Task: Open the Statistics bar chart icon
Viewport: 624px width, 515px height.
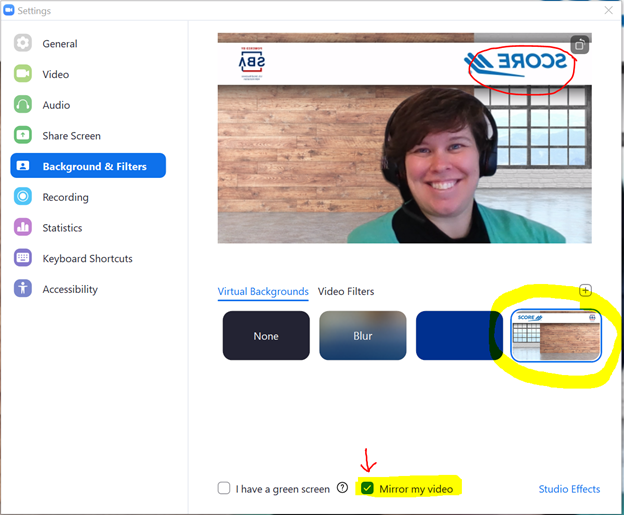Action: coord(23,227)
